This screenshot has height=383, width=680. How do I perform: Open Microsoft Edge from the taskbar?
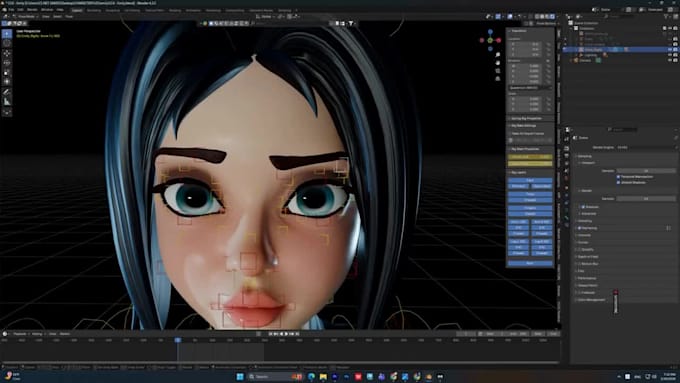(311, 376)
